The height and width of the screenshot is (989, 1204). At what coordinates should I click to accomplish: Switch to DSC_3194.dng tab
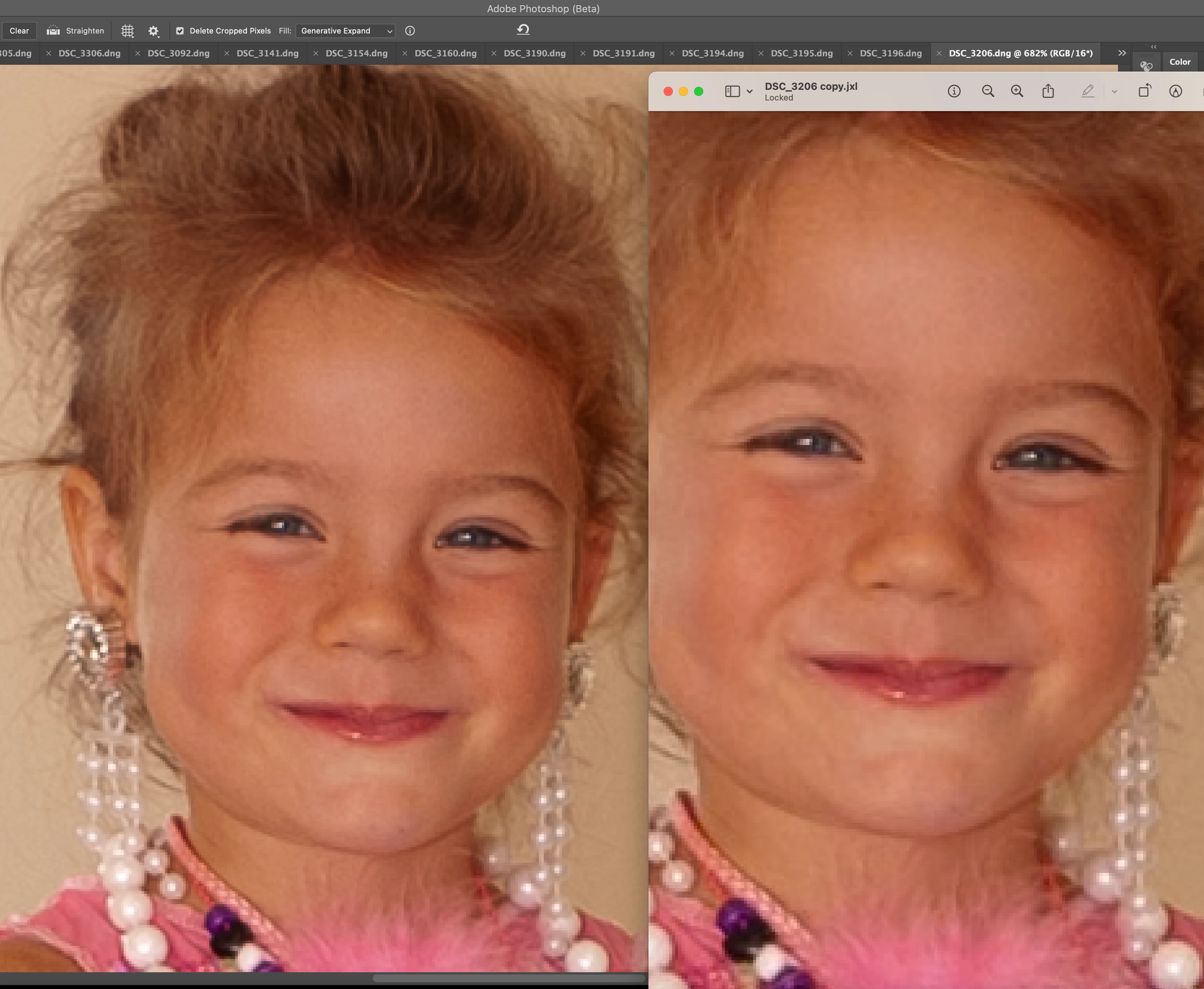click(712, 53)
